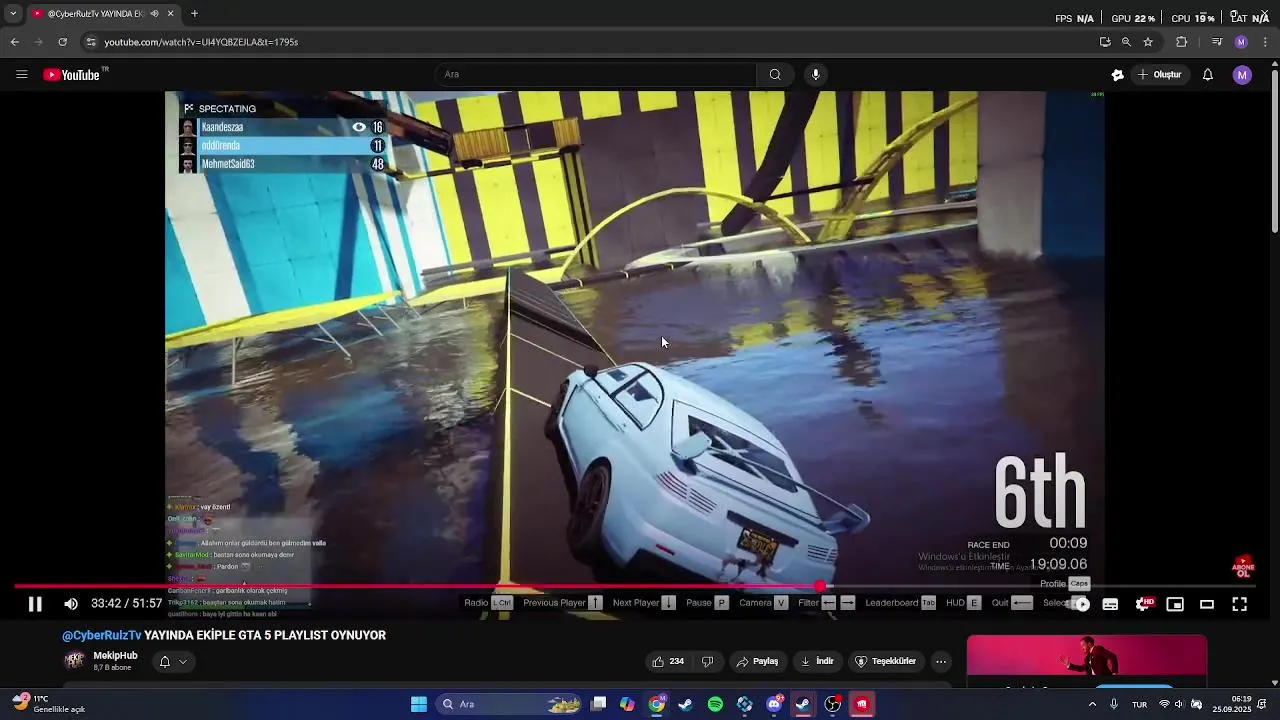This screenshot has height=720, width=1280.
Task: Pause the video with the player button
Action: pyautogui.click(x=35, y=604)
